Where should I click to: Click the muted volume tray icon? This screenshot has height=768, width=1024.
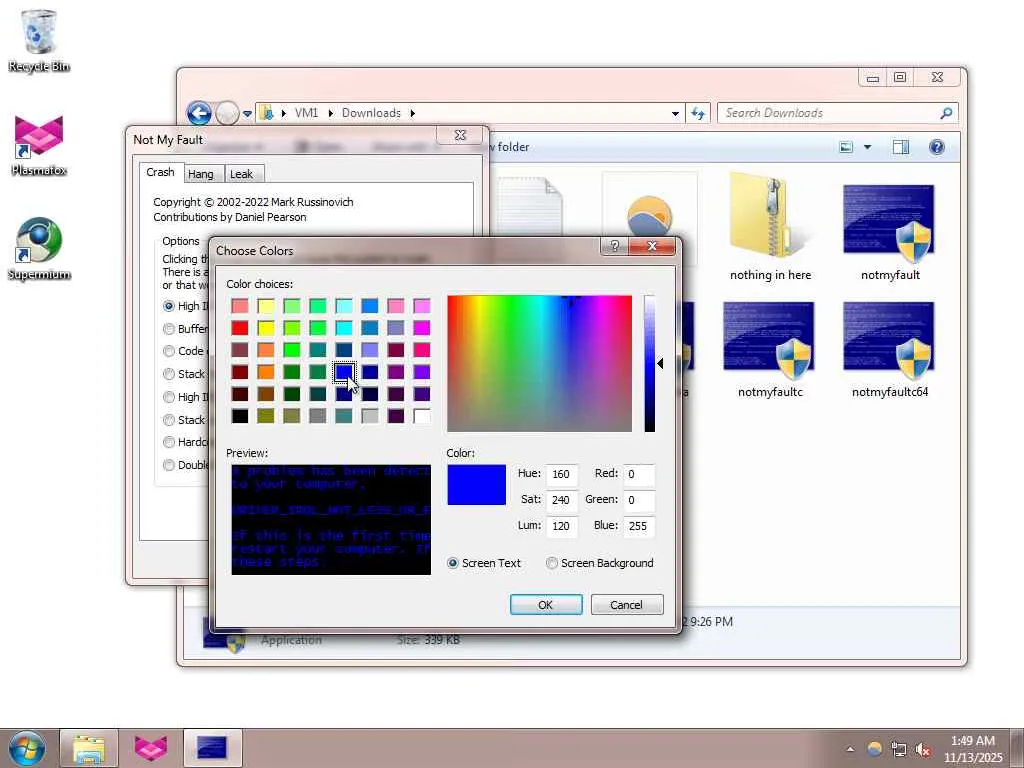point(923,749)
